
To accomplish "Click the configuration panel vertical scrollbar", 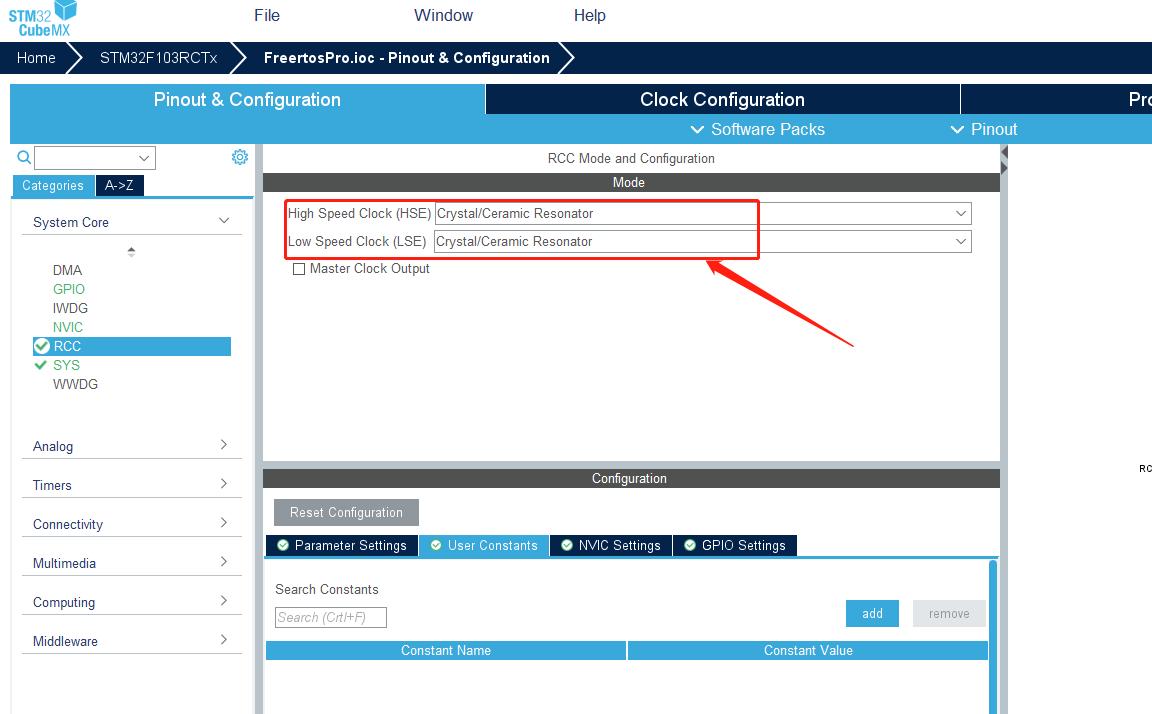I will [x=993, y=636].
